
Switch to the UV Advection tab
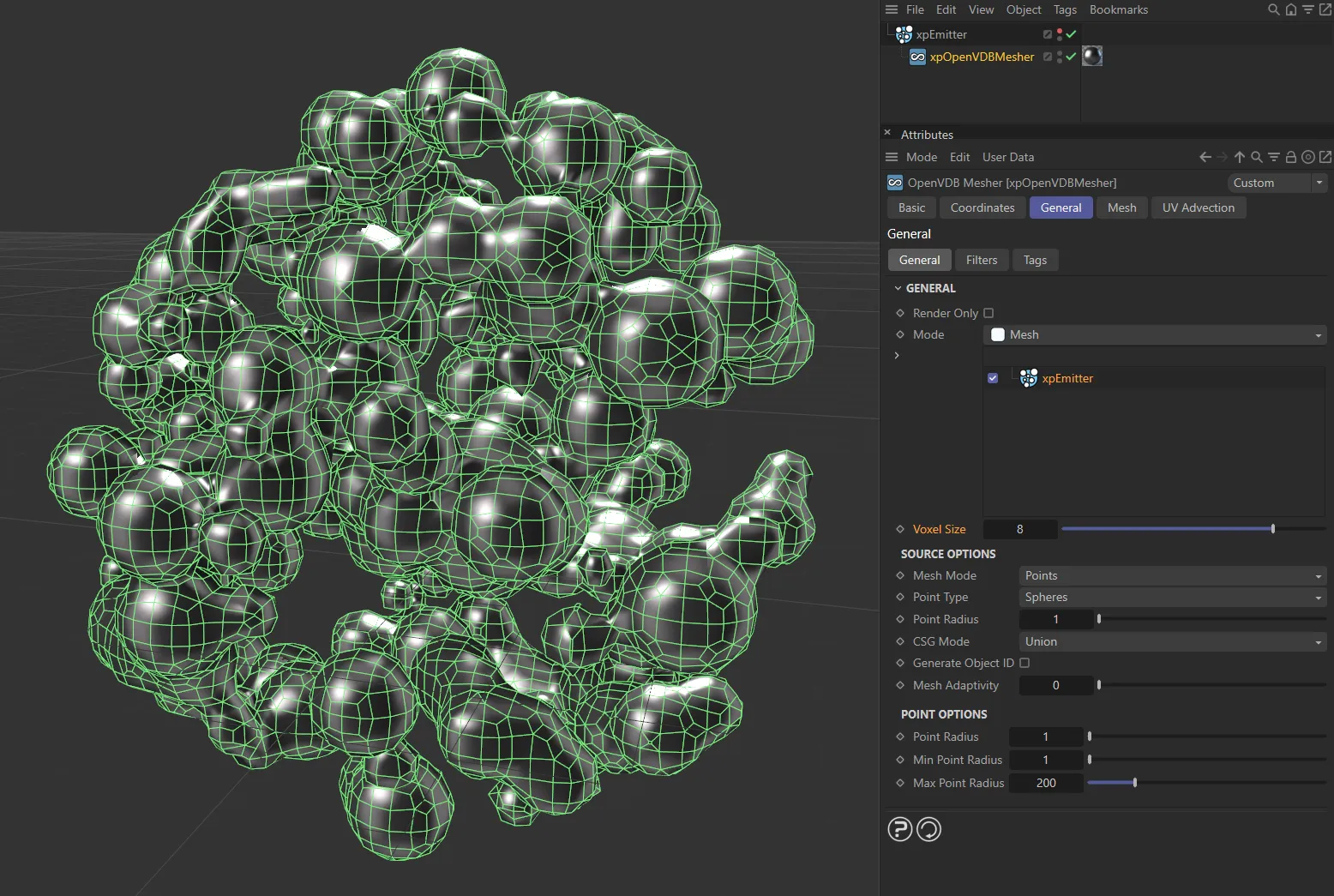tap(1198, 207)
